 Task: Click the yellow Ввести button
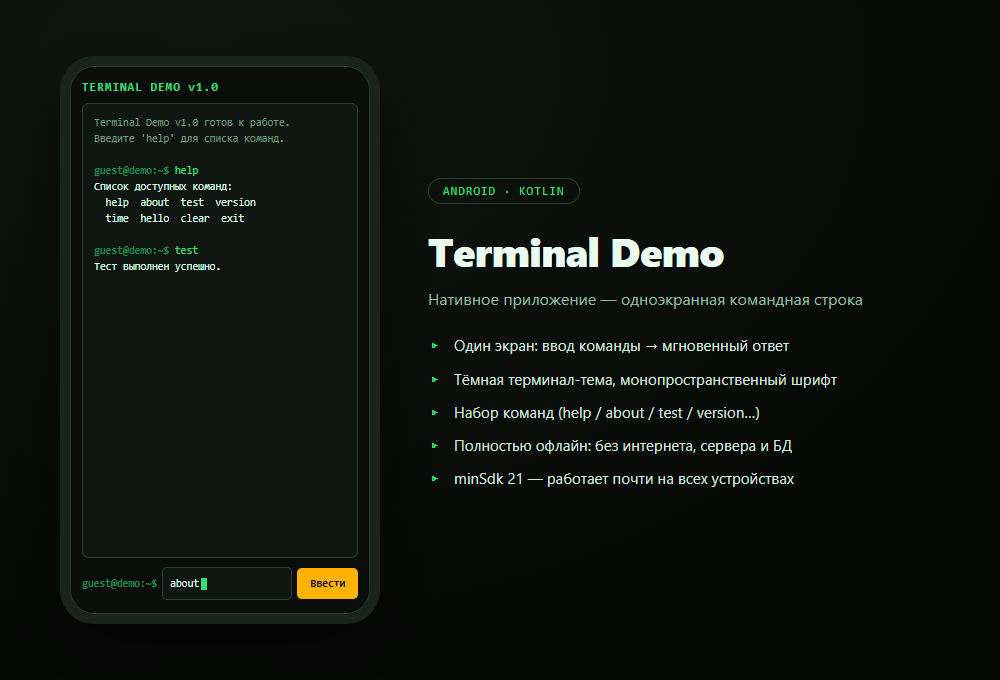327,583
